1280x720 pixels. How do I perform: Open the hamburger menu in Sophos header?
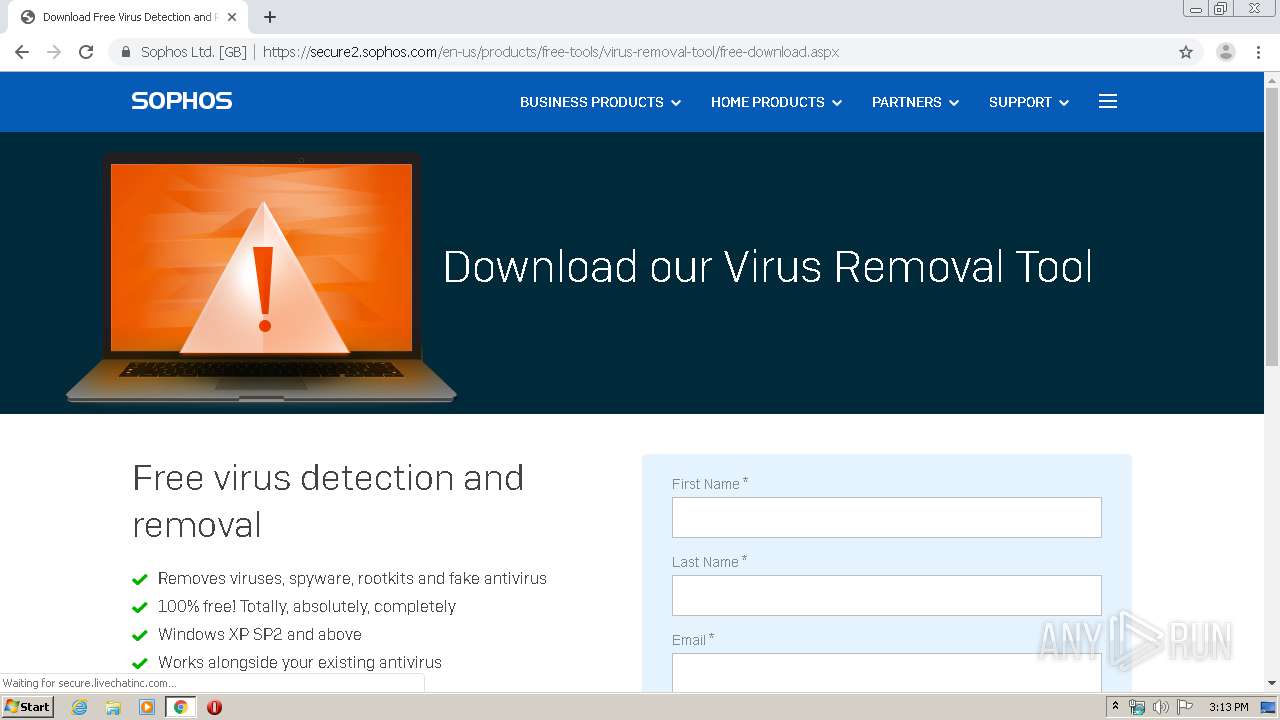coord(1108,101)
